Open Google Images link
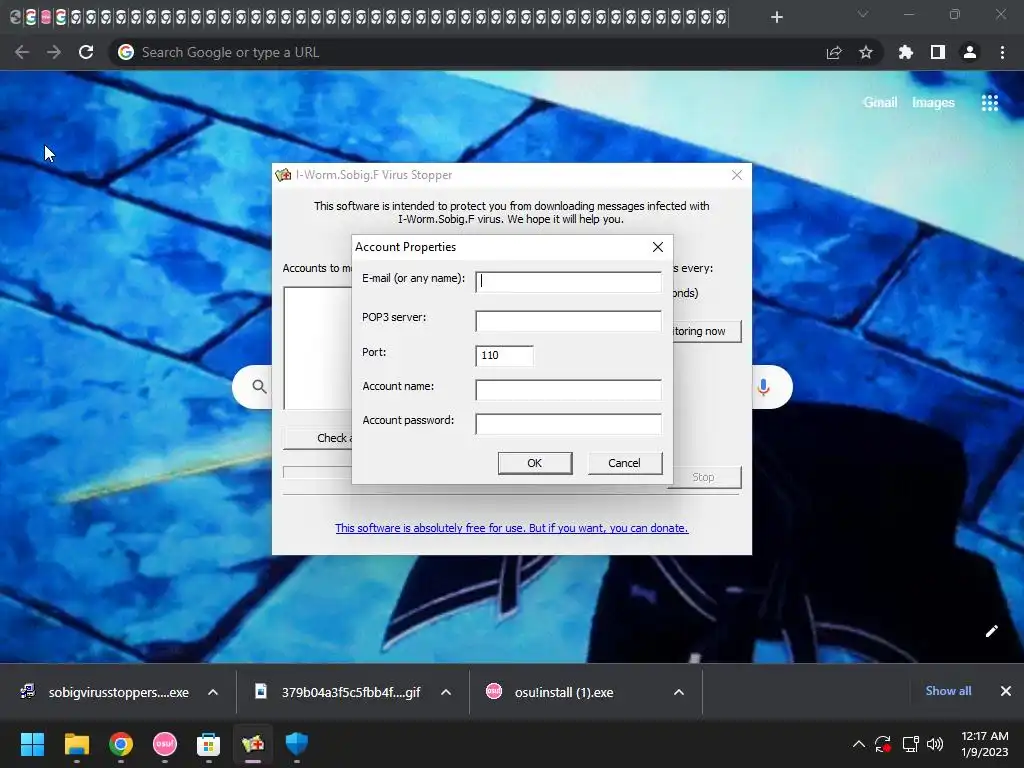The image size is (1024, 768). coord(933,103)
